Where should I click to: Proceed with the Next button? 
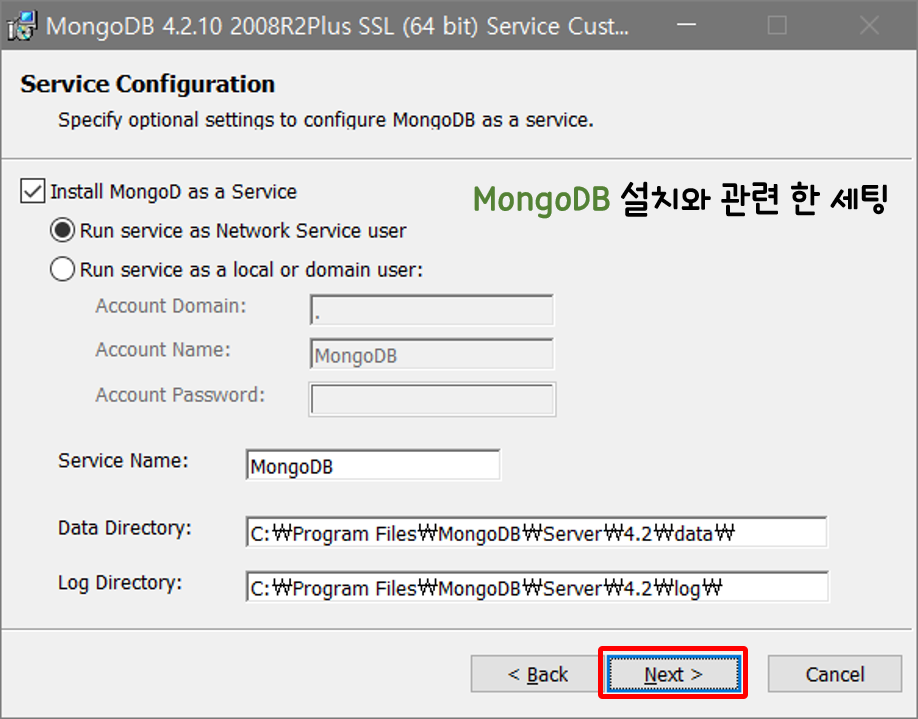pos(673,673)
